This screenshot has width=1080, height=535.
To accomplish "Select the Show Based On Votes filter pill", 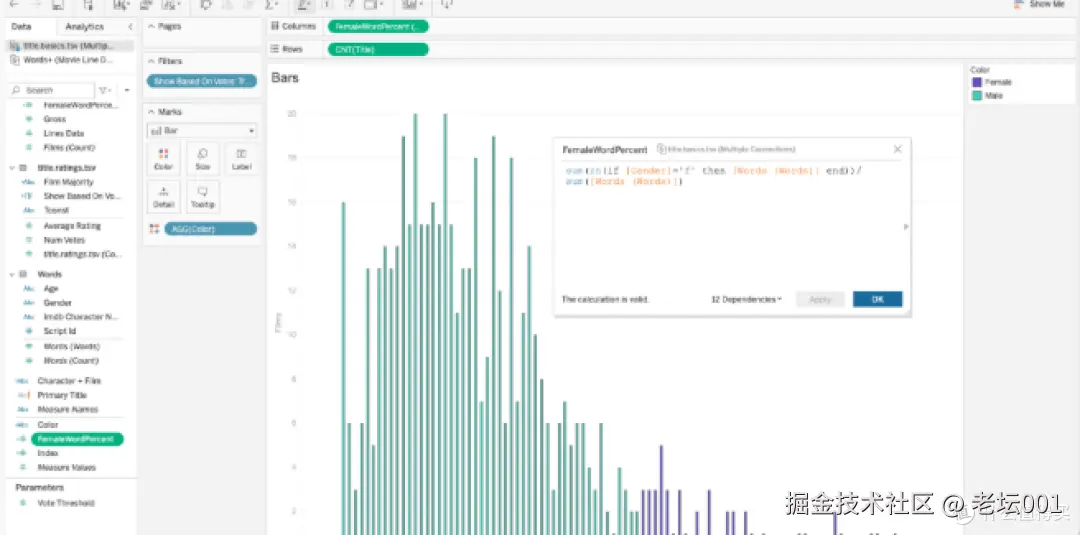I will point(201,81).
